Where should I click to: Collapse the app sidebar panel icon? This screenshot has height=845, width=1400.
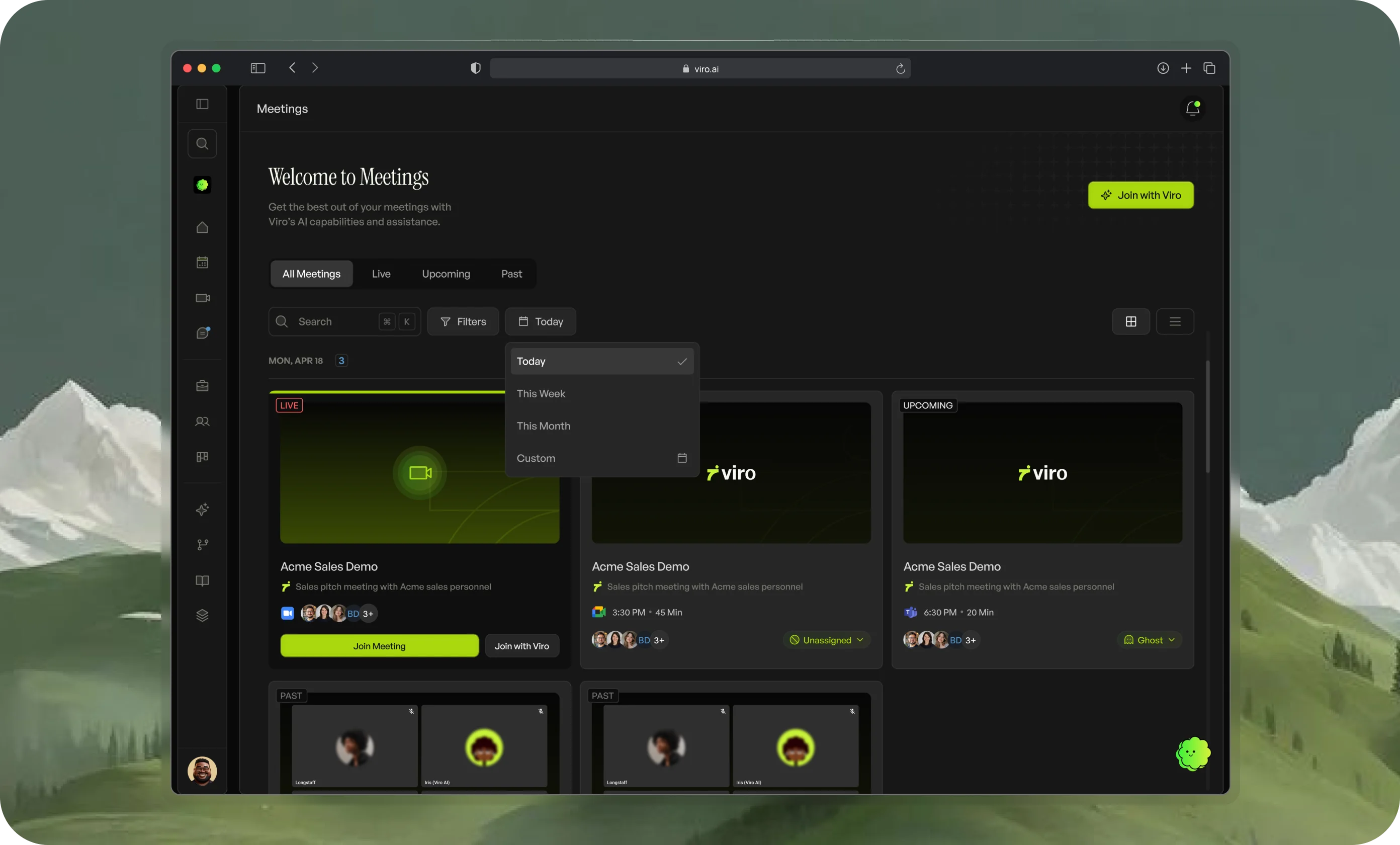point(202,104)
